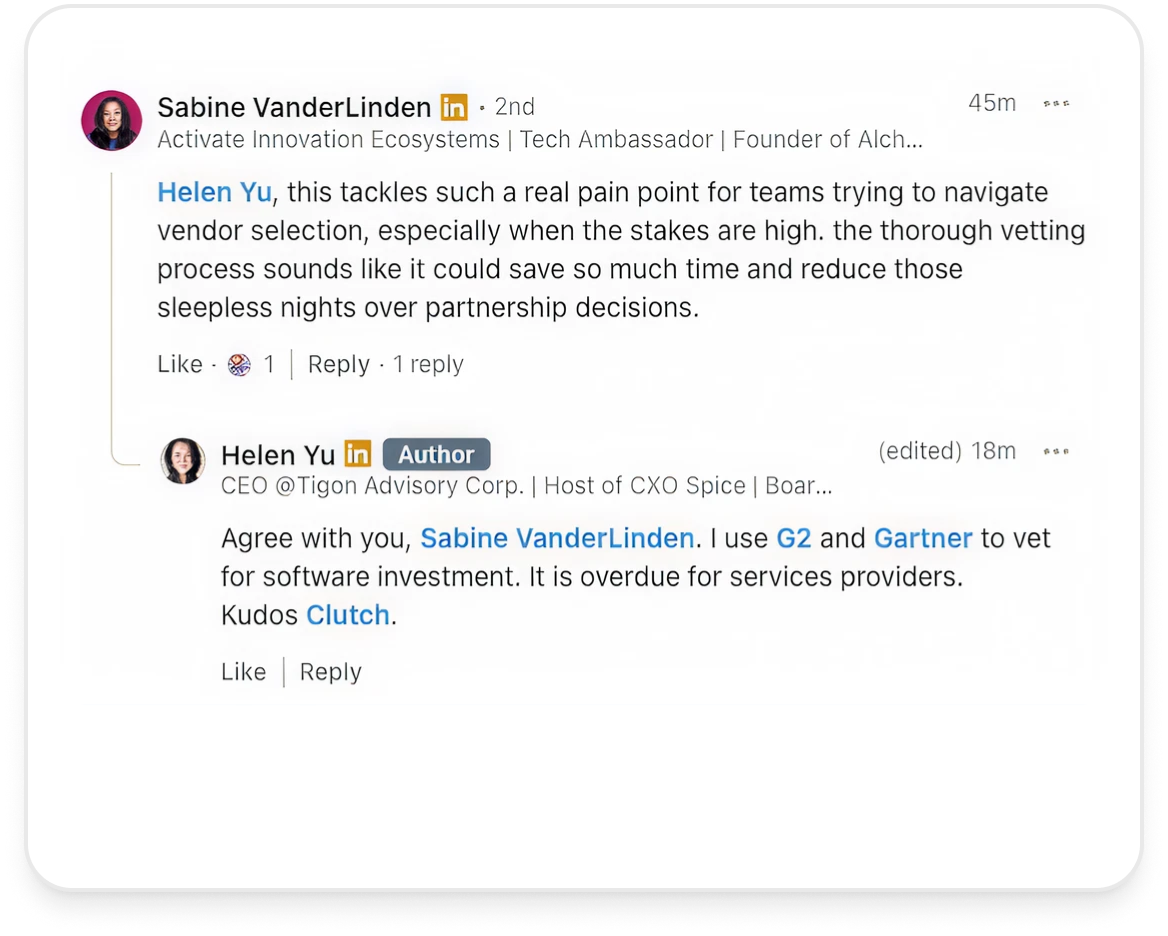Open three-dot menu on Helen's reply
The width and height of the screenshot is (1168, 936).
1055,452
